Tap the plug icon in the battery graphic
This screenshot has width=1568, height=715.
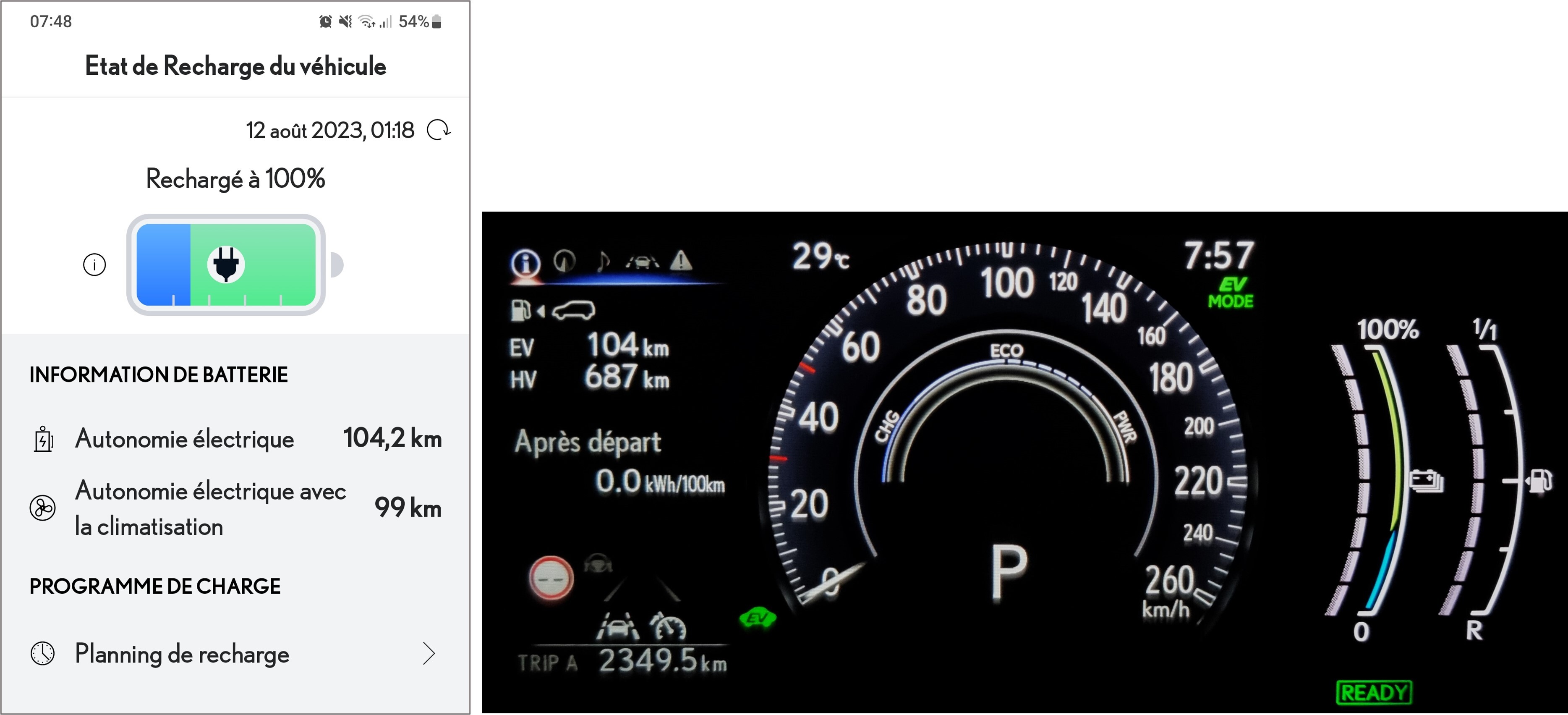click(226, 265)
